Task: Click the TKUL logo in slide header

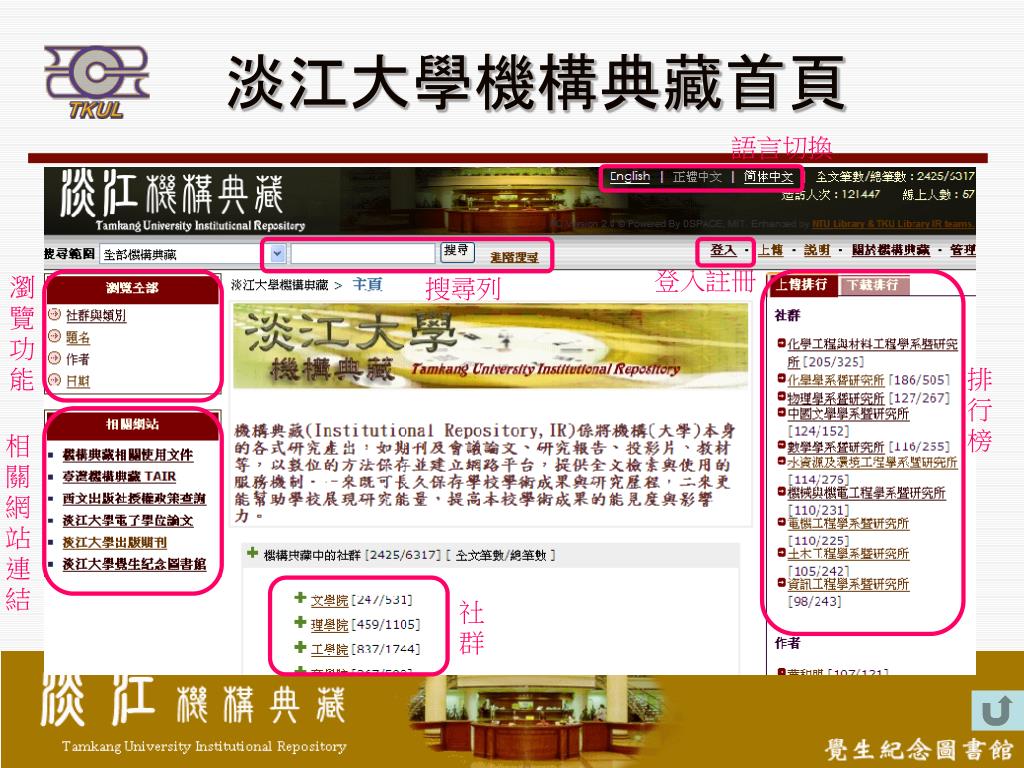Action: point(97,82)
